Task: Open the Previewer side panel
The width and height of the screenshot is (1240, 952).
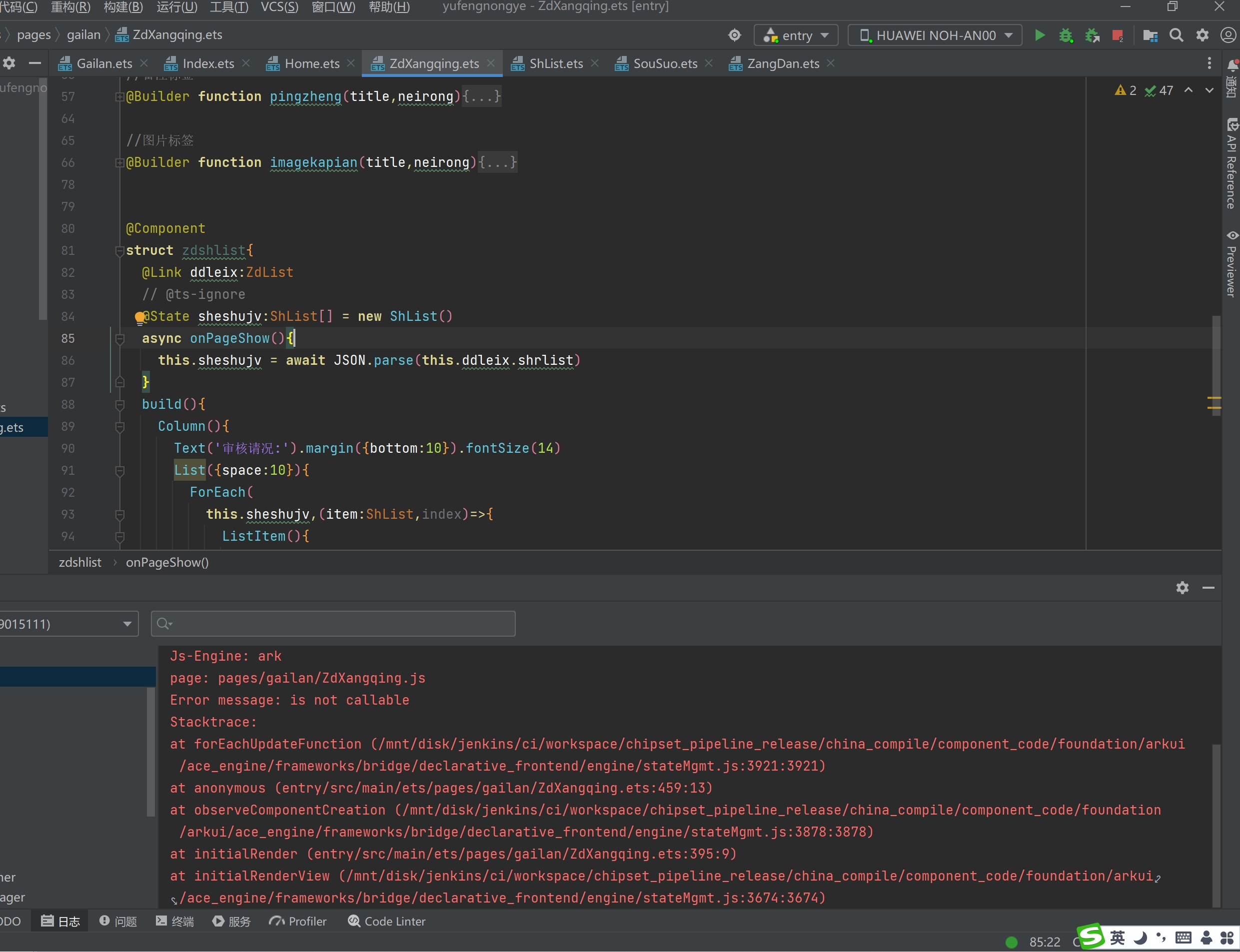Action: [x=1232, y=263]
